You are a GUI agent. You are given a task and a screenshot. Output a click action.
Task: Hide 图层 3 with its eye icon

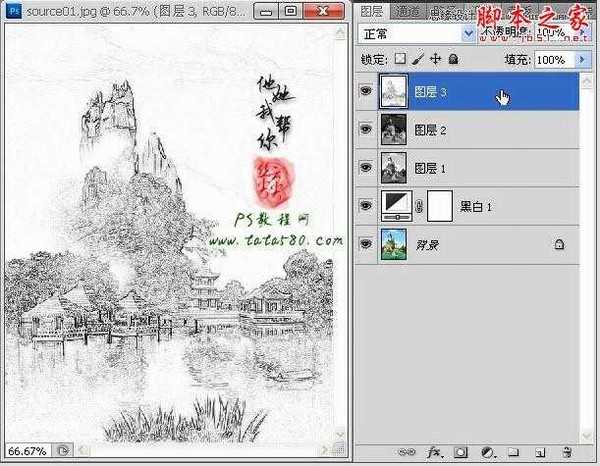pos(366,91)
